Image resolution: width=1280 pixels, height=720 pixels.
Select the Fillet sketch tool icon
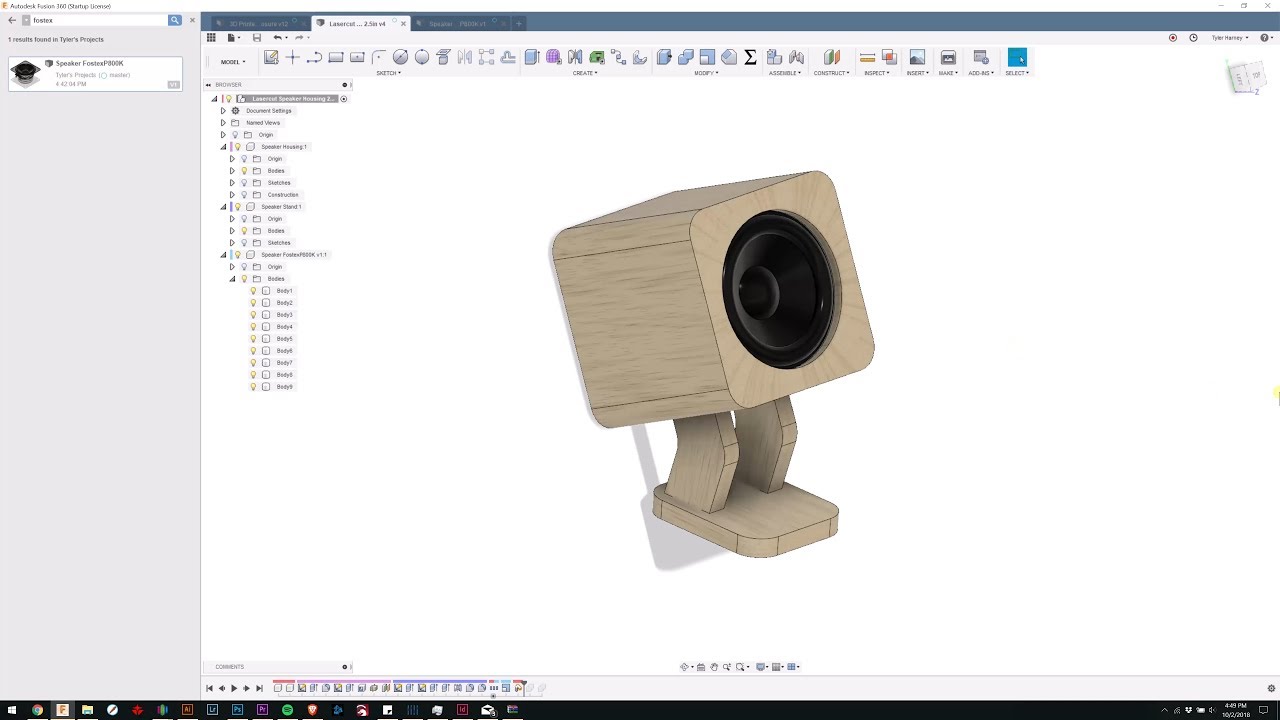point(379,57)
